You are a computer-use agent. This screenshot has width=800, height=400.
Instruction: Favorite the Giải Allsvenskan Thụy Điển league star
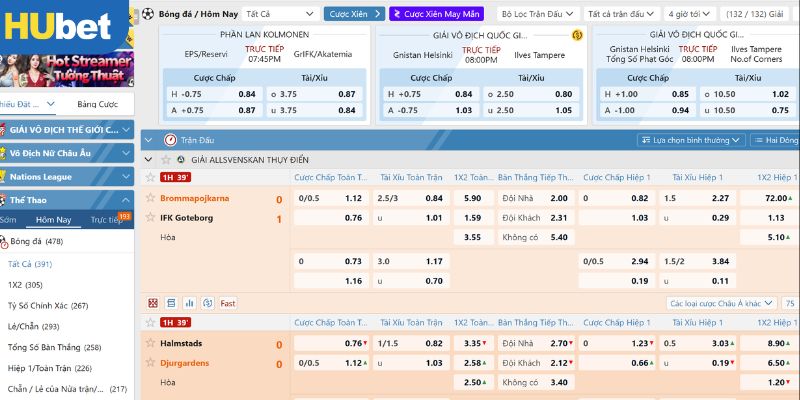166,160
